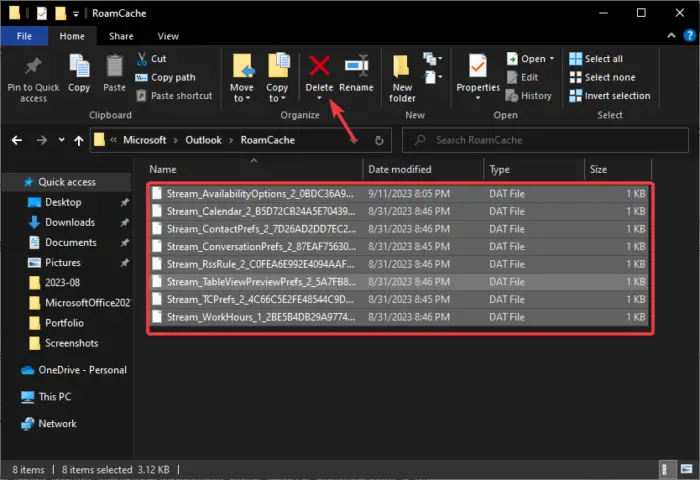Create a New folder via ribbon
The image size is (700, 480).
pos(402,66)
